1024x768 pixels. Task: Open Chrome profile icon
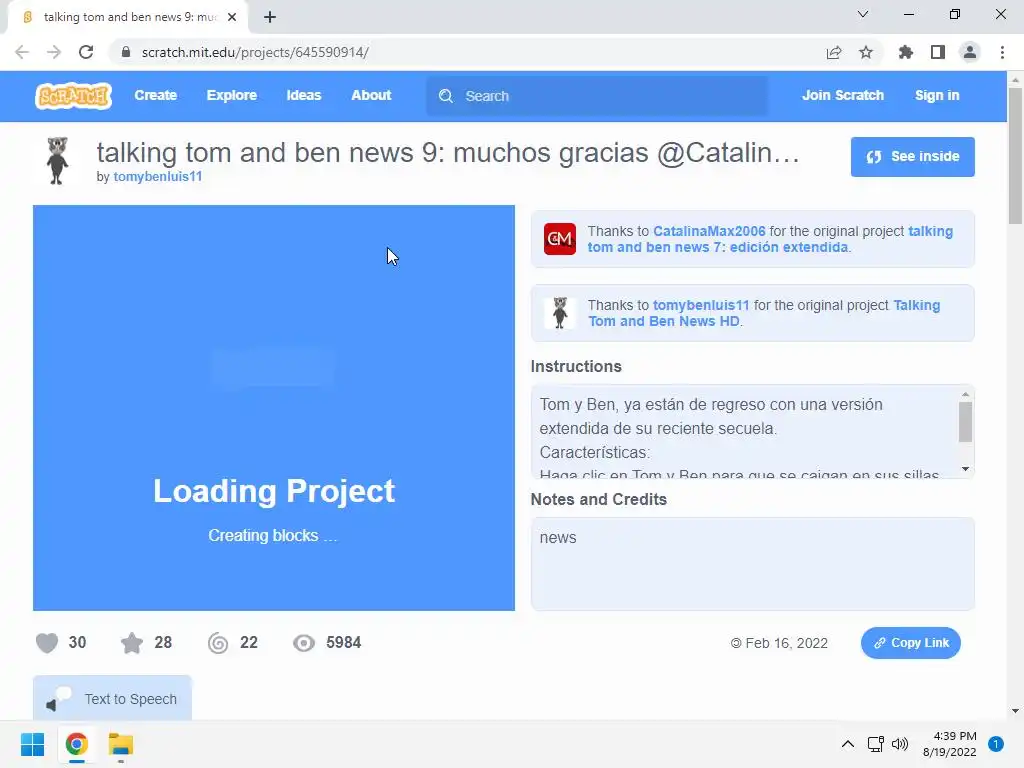(970, 52)
